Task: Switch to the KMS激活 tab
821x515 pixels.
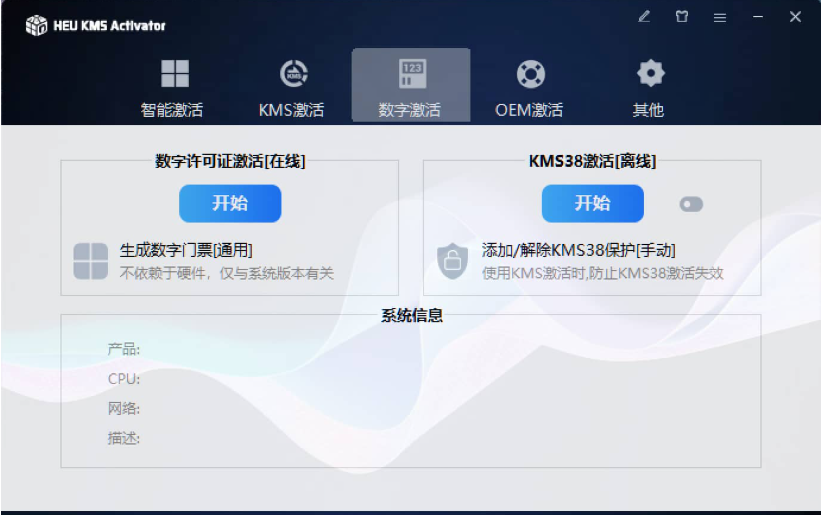Action: (x=292, y=110)
